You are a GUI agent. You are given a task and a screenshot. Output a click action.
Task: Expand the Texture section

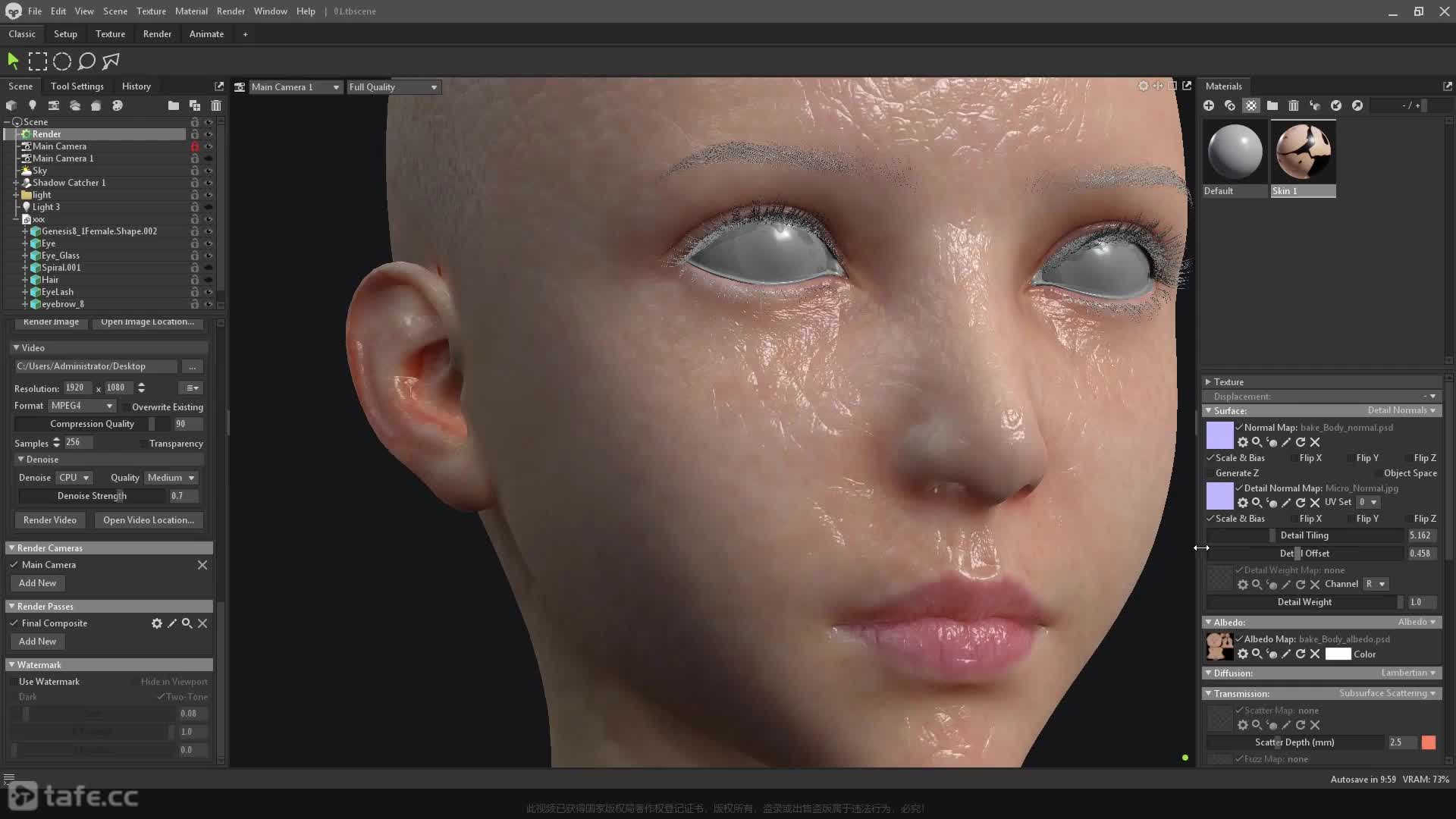coord(1208,382)
